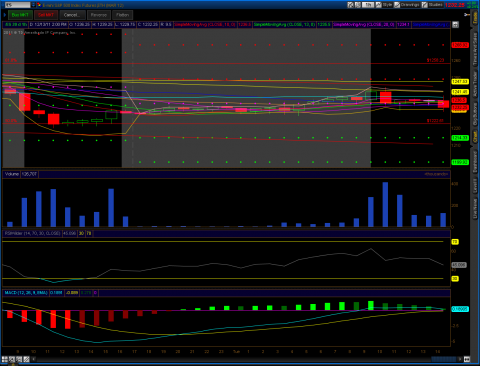The image size is (480, 366).
Task: Click the flask icon beside Studies
Action: [x=424, y=5]
